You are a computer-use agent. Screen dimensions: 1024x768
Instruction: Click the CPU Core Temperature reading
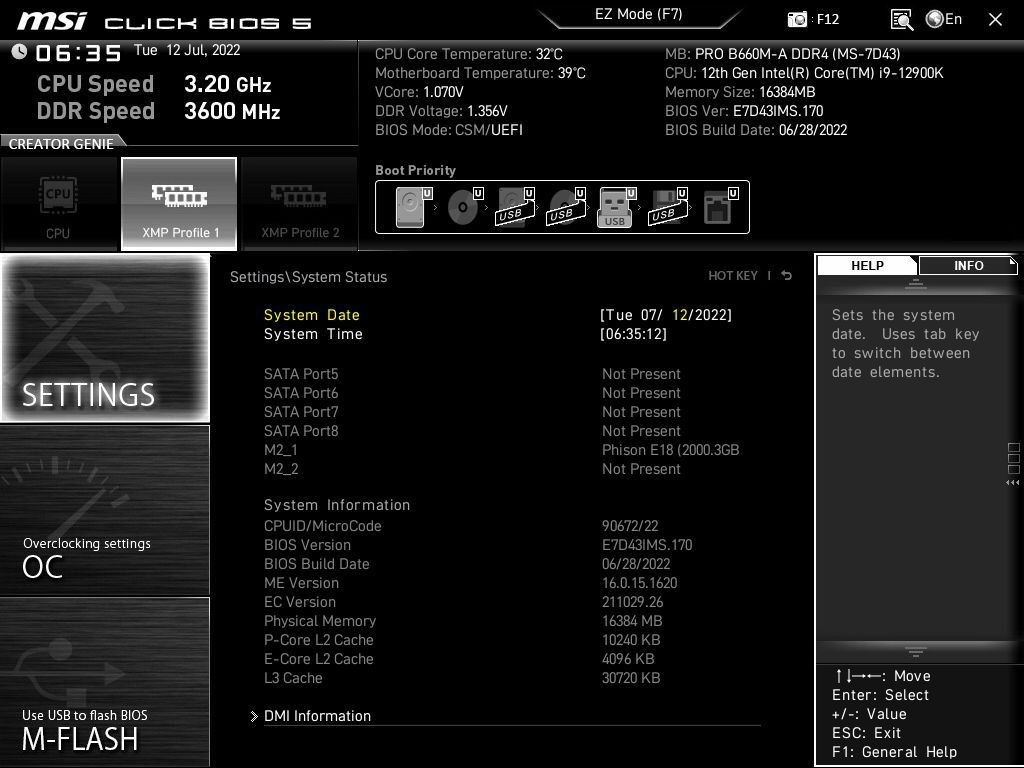468,54
